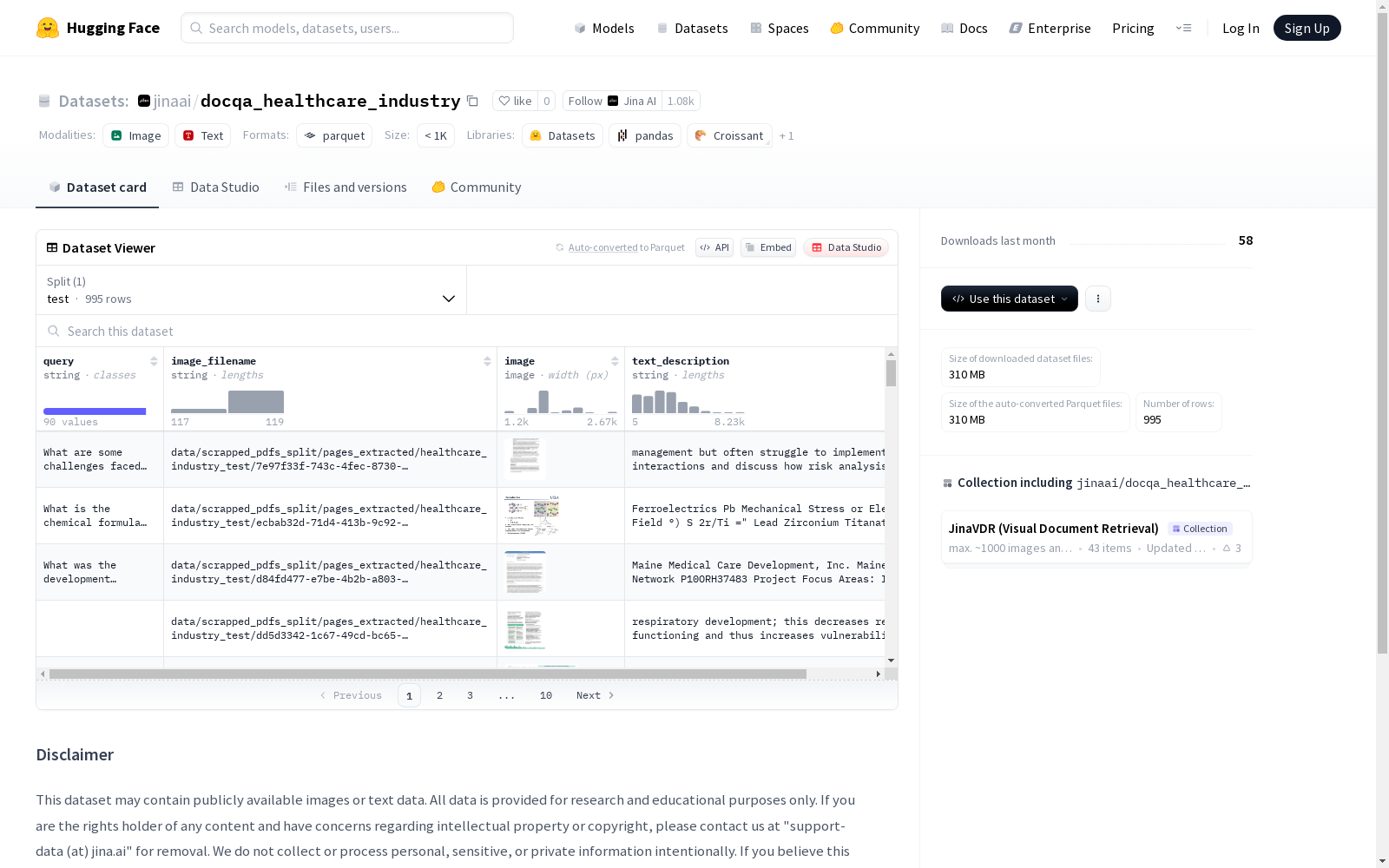Open the Files and versions tab
This screenshot has width=1389, height=868.
pos(346,187)
